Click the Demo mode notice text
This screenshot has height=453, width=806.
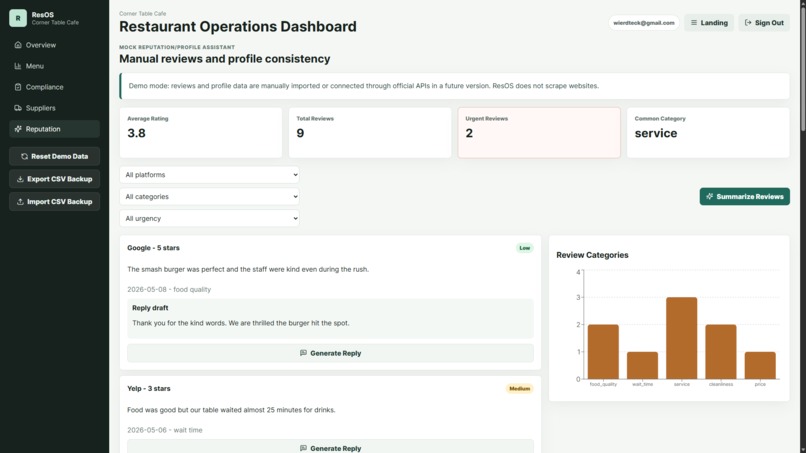tap(363, 86)
